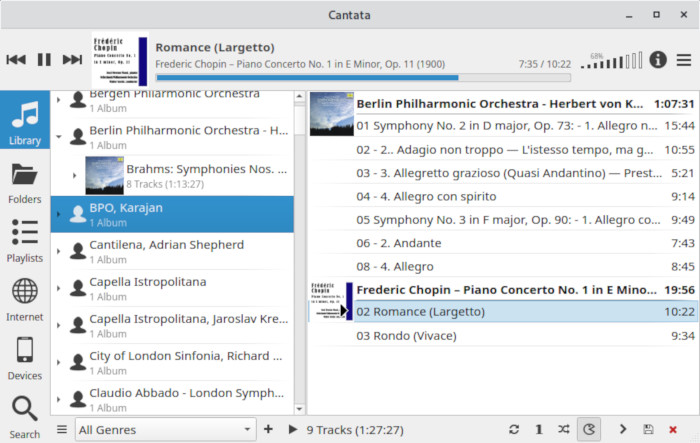Select Claudio Abbado - London Symph... artist

(x=172, y=400)
